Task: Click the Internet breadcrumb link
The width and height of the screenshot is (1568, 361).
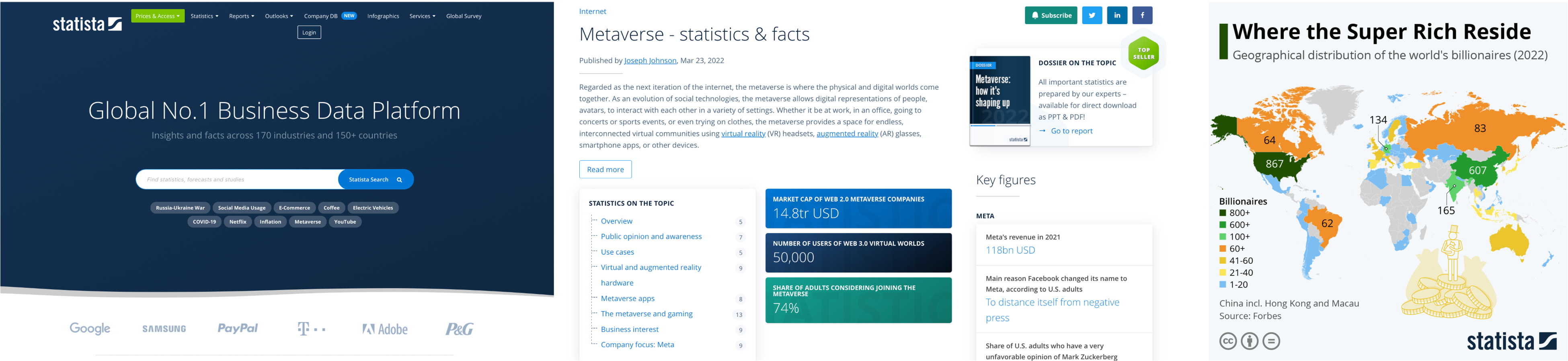Action: point(593,12)
